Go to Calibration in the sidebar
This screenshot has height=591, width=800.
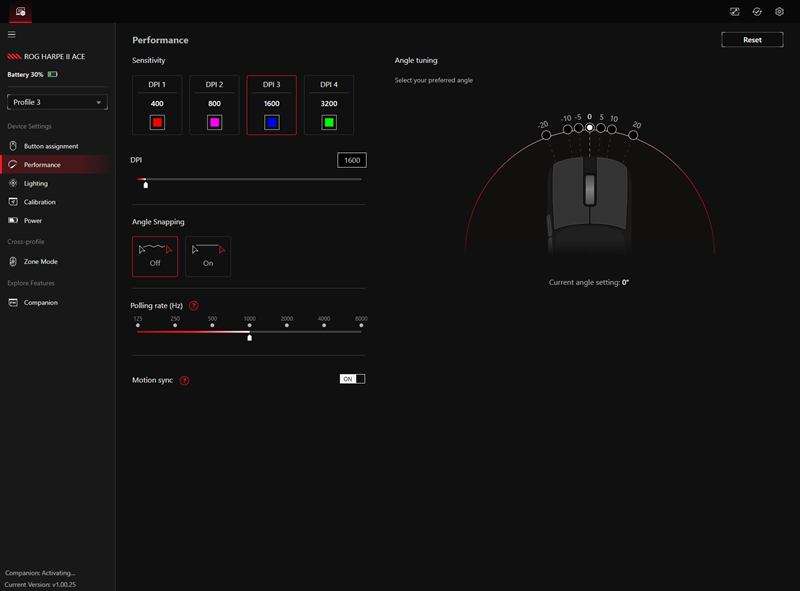40,202
